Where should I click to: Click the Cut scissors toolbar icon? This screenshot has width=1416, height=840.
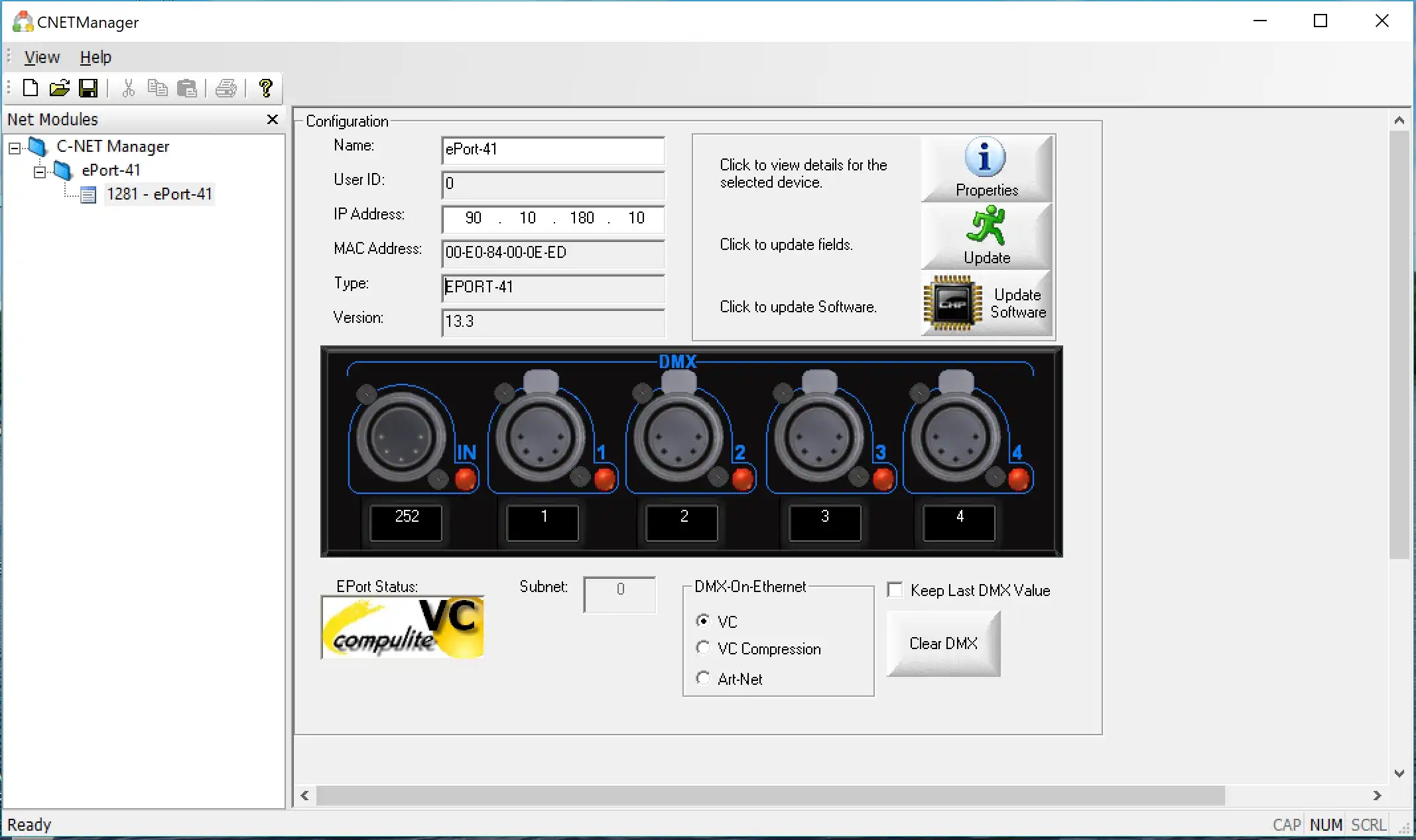[x=129, y=88]
